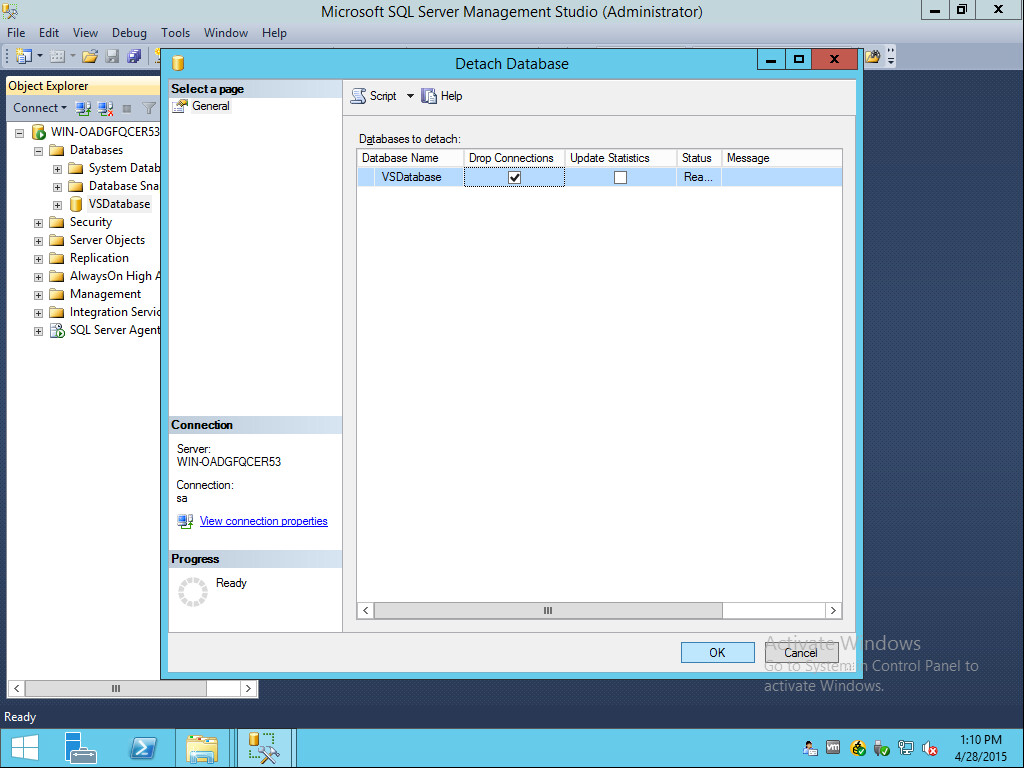Select the Database Snapshots tree item
Image resolution: width=1024 pixels, height=768 pixels.
123,186
